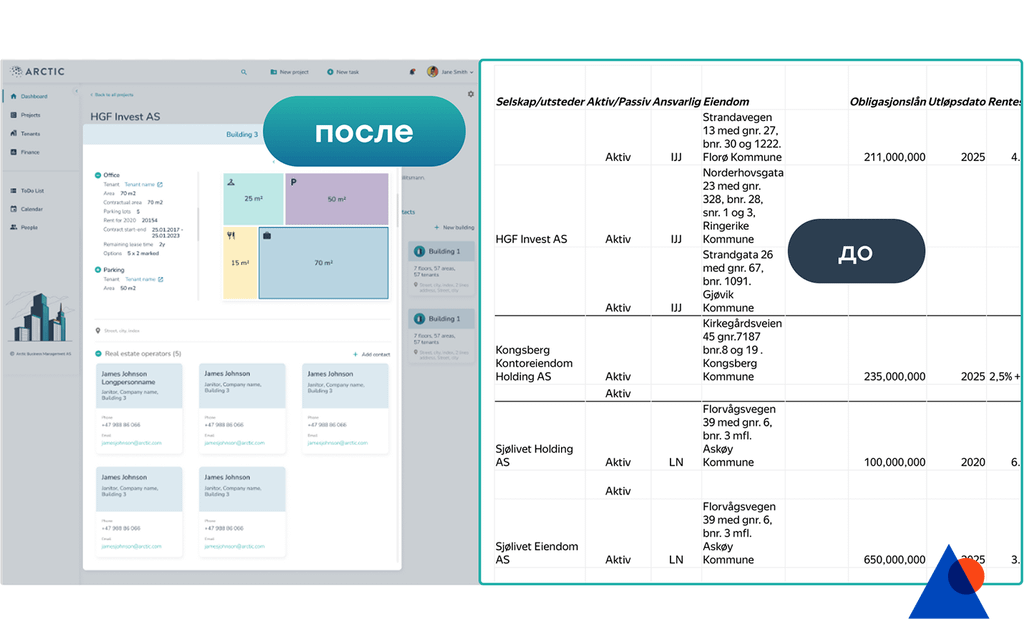Click the Obligasjonslån column header
1024x644 pixels.
[x=888, y=102]
